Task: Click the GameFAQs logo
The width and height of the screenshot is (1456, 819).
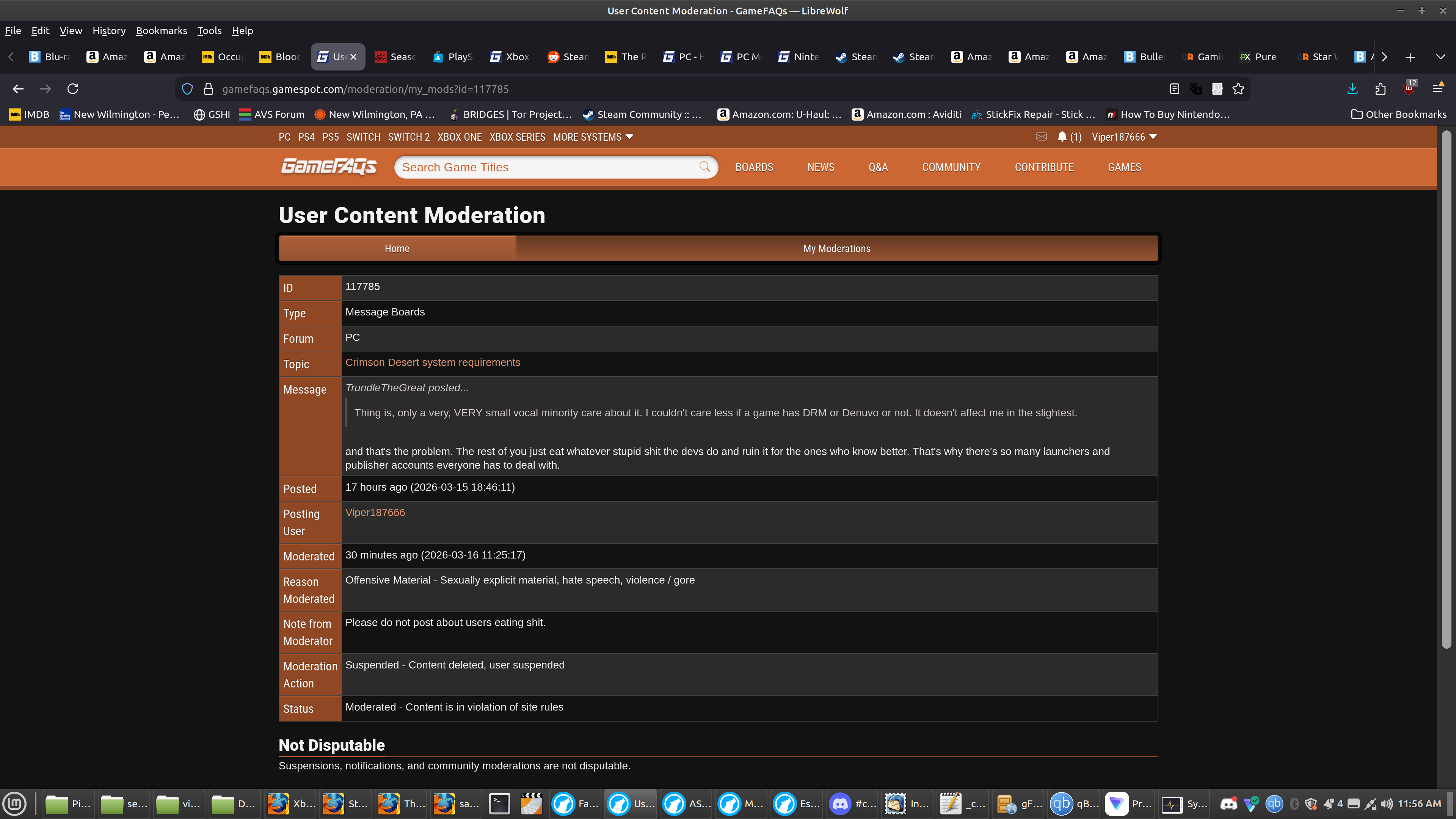Action: (328, 167)
